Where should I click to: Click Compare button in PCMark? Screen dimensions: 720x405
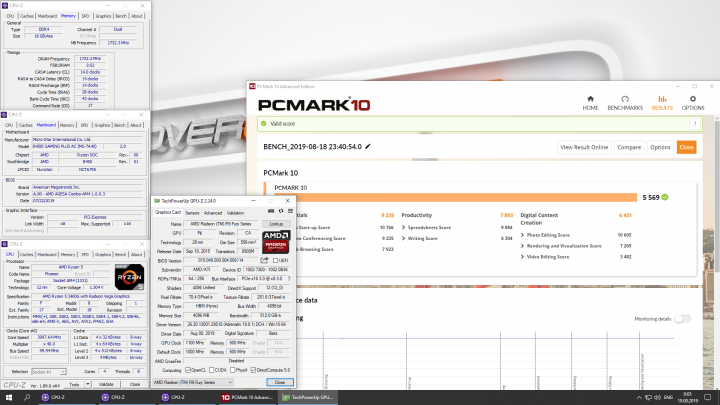629,147
